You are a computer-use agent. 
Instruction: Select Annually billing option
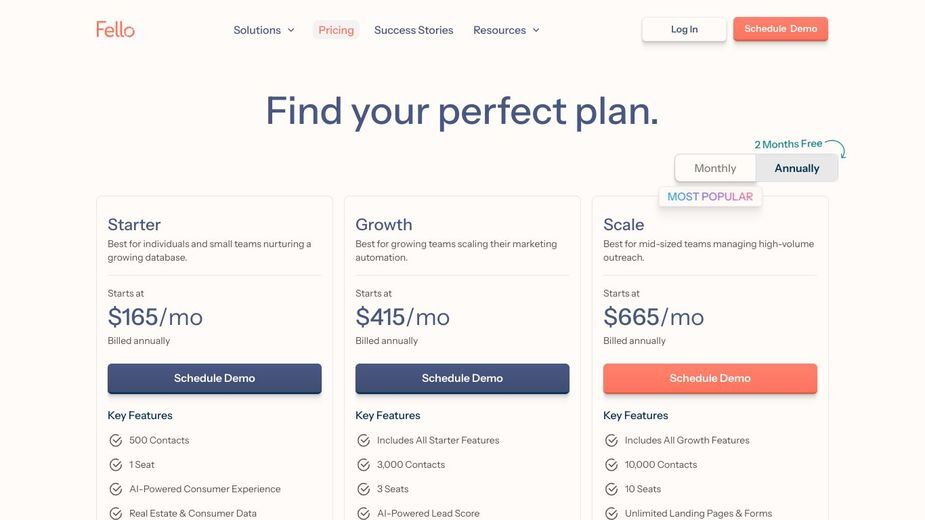tap(796, 168)
